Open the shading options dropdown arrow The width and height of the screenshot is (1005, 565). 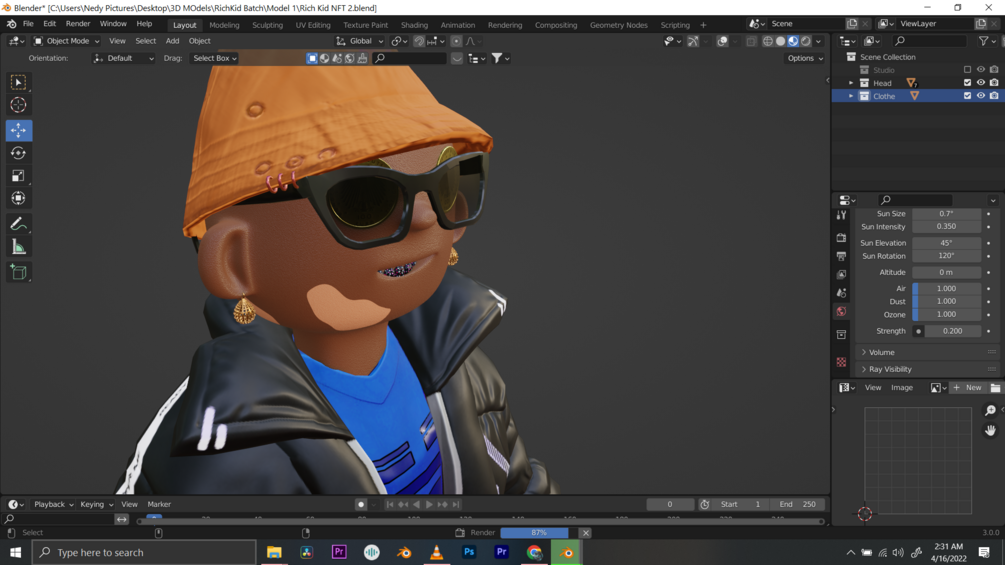click(818, 41)
